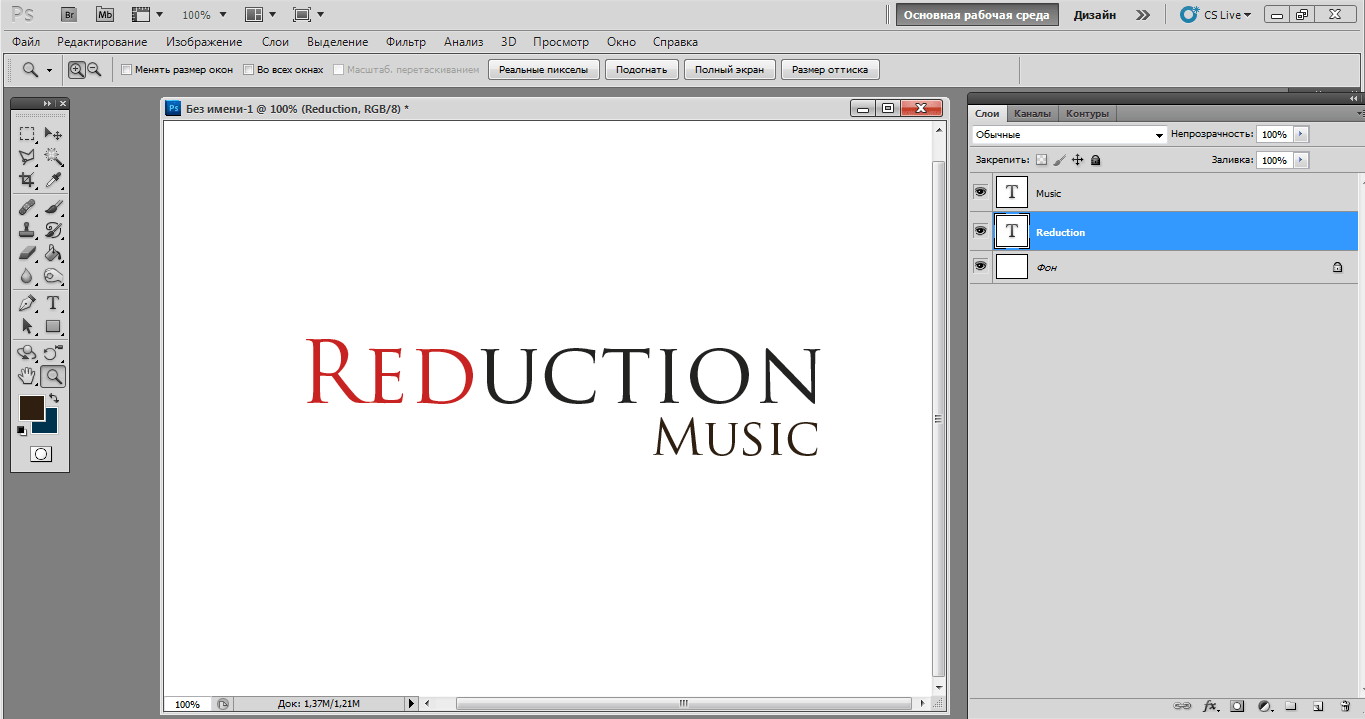Choose the Eraser tool
The height and width of the screenshot is (719, 1365).
(27, 254)
